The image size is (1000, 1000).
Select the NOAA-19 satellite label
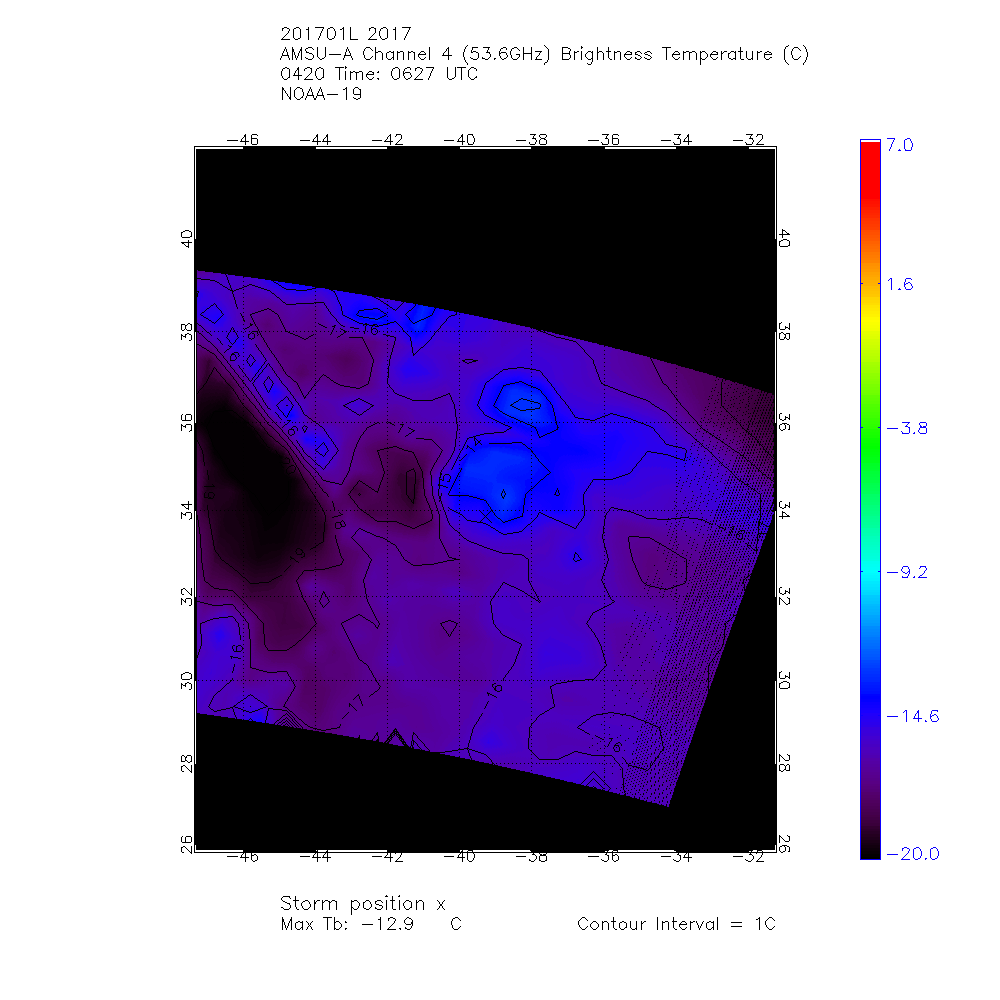point(321,95)
